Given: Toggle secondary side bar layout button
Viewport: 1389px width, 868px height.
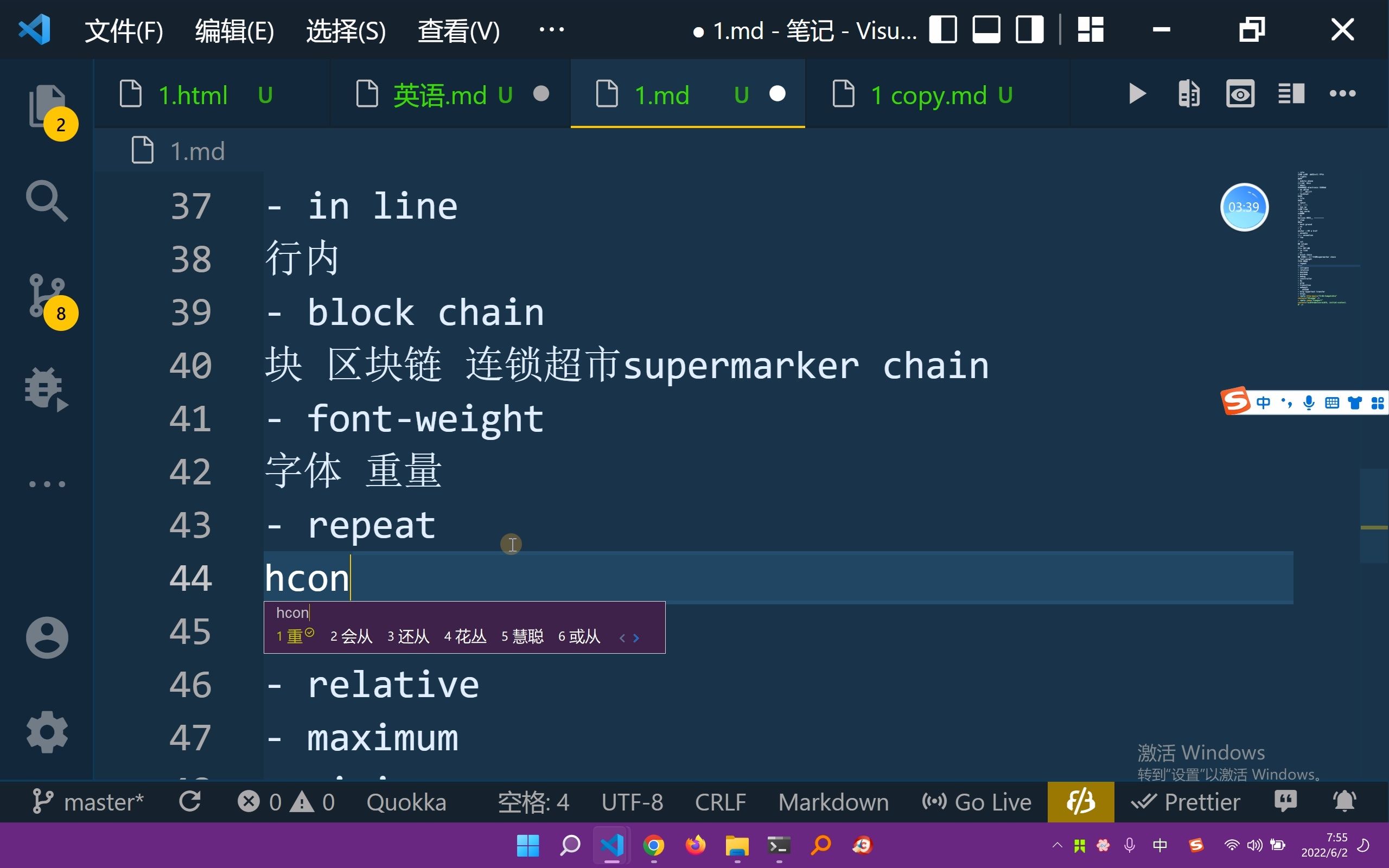Looking at the screenshot, I should [x=1030, y=29].
